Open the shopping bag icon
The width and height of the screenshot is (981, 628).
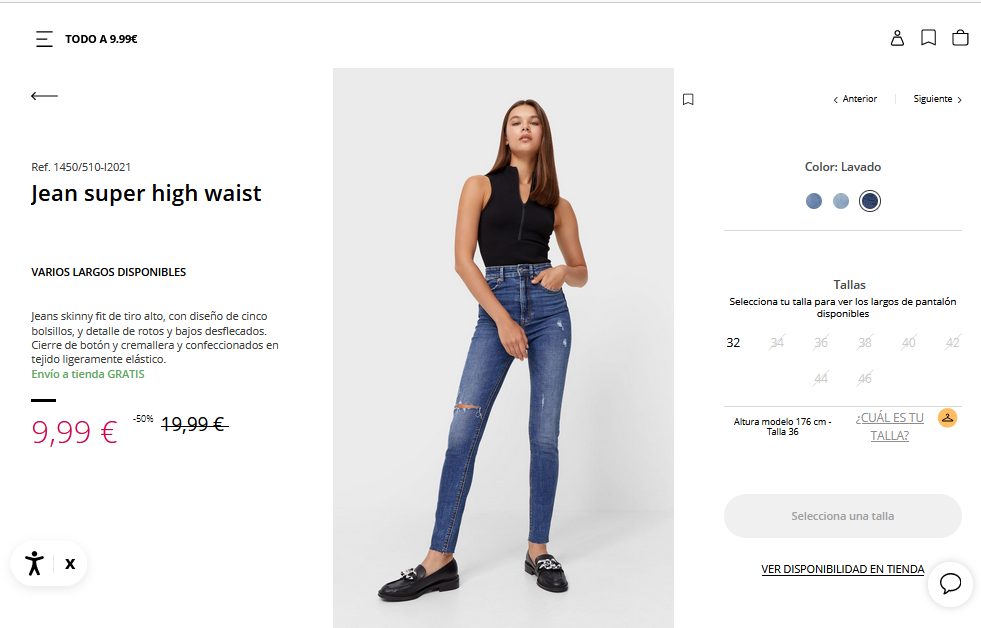click(x=960, y=38)
